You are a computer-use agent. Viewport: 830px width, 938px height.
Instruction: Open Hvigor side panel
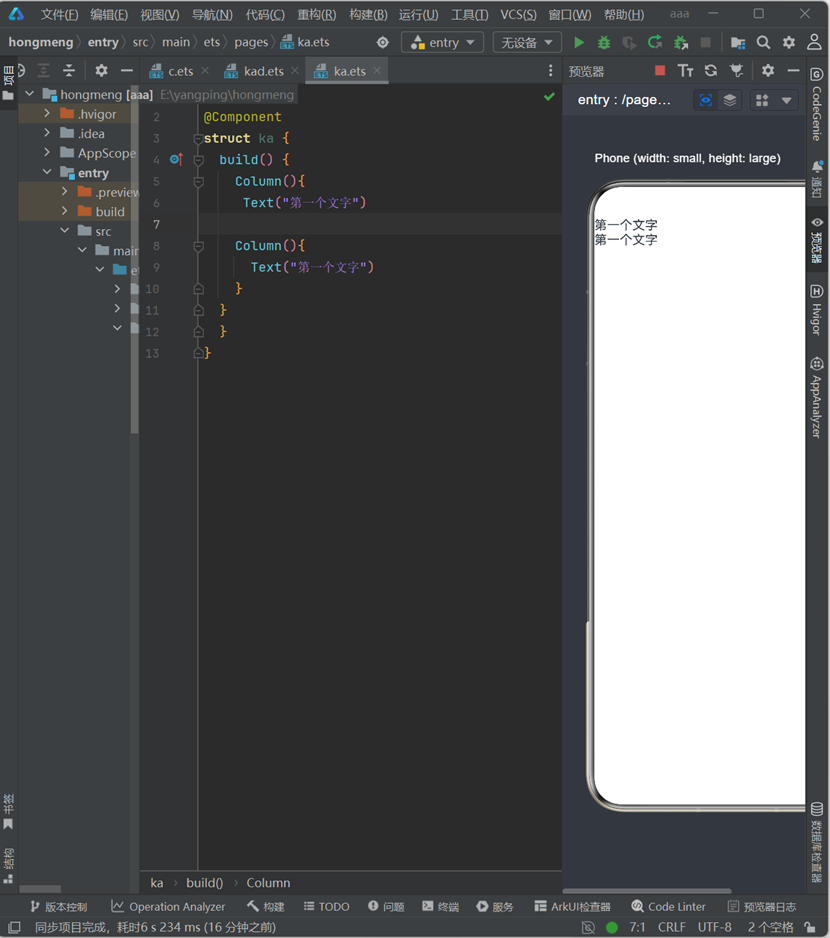[817, 309]
